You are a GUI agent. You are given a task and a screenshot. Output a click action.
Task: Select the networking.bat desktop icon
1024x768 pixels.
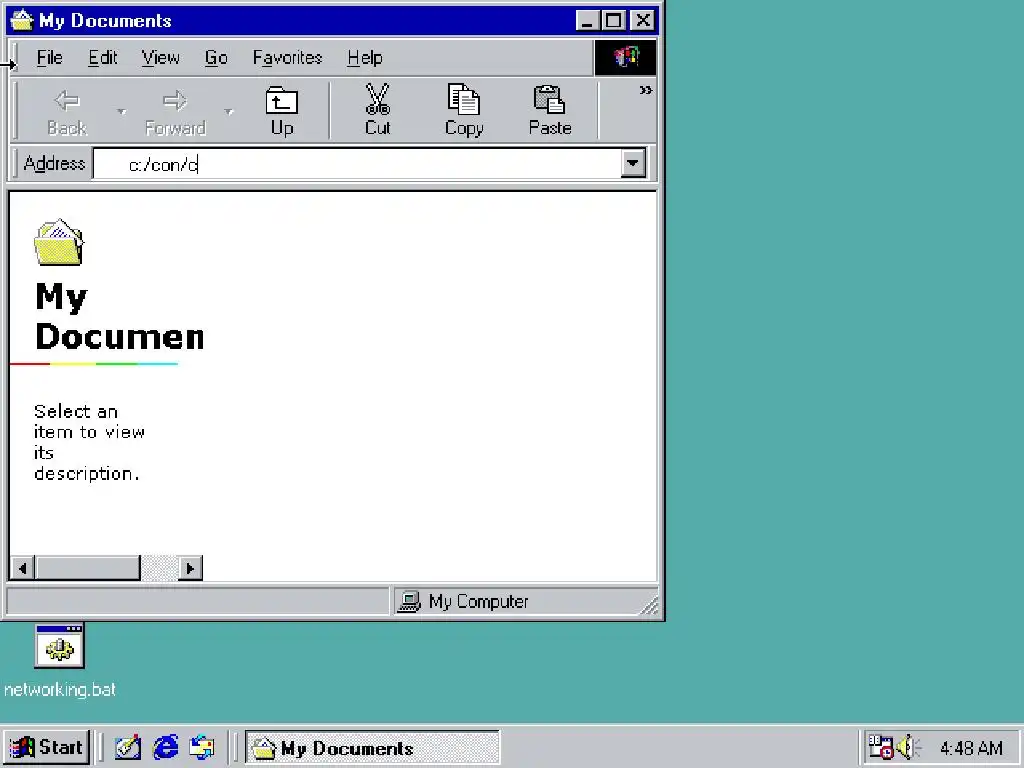59,661
